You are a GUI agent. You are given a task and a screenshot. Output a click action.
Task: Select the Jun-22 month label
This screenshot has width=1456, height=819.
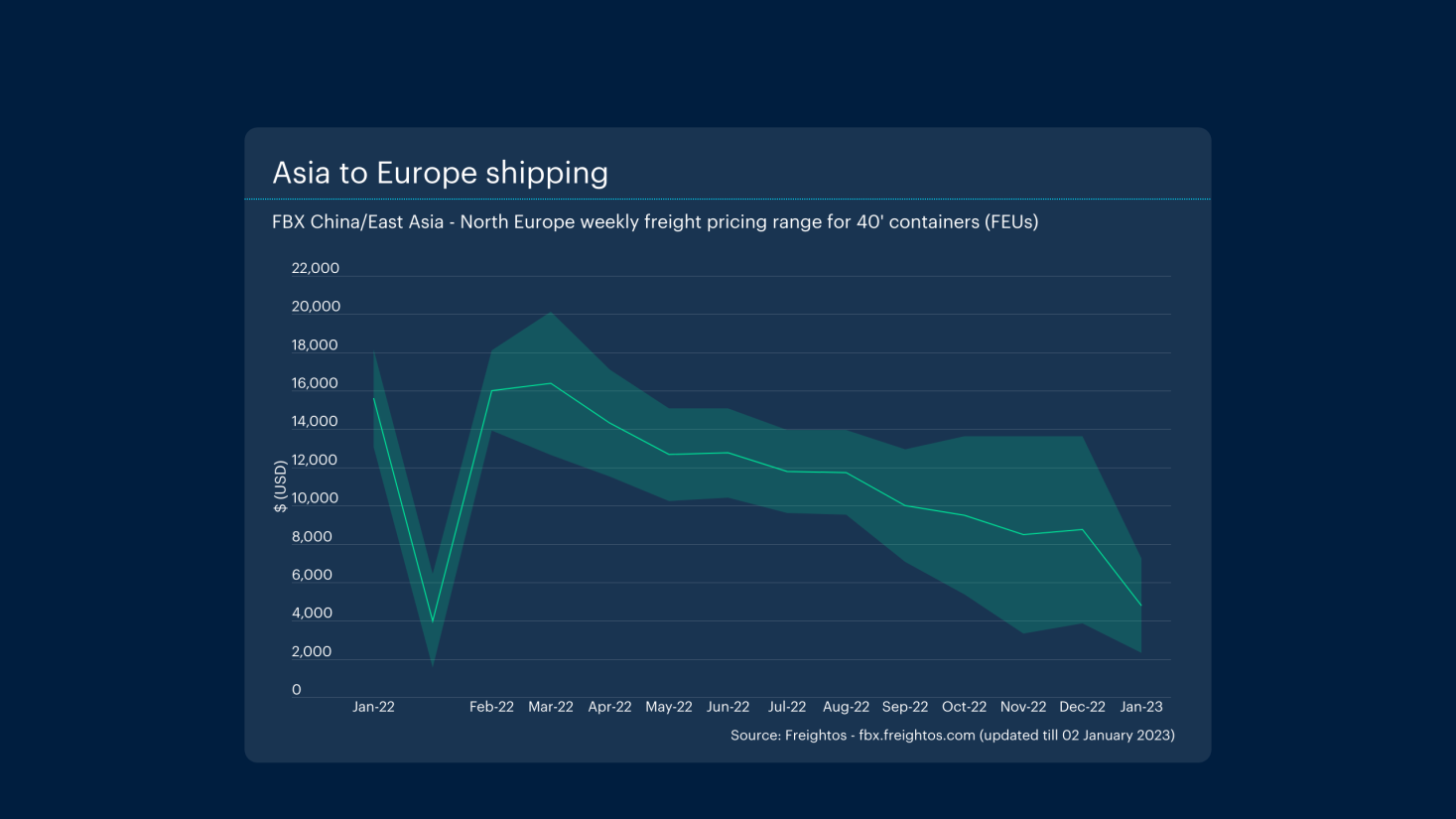point(728,707)
